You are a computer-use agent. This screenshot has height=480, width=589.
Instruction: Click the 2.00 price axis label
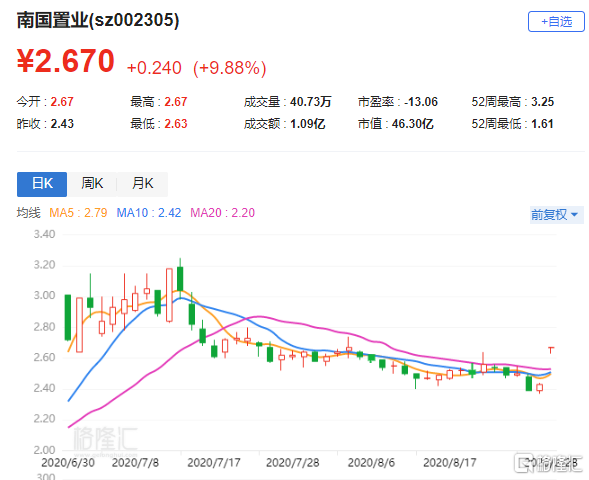tap(44, 450)
